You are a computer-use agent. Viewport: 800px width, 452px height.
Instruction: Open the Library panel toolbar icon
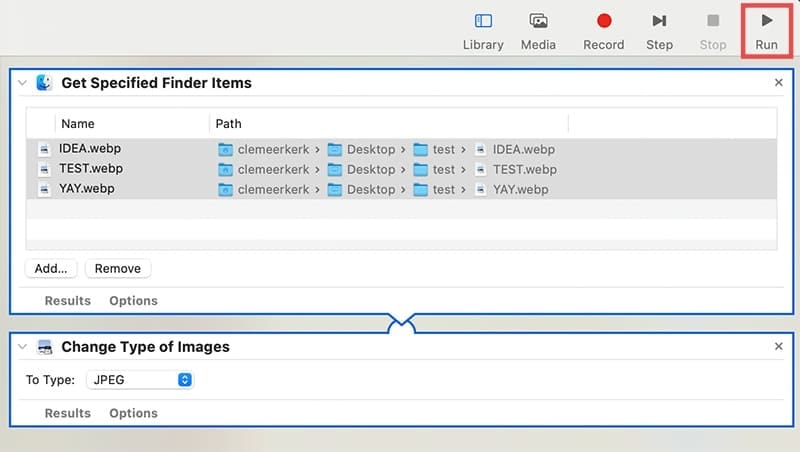pyautogui.click(x=483, y=21)
